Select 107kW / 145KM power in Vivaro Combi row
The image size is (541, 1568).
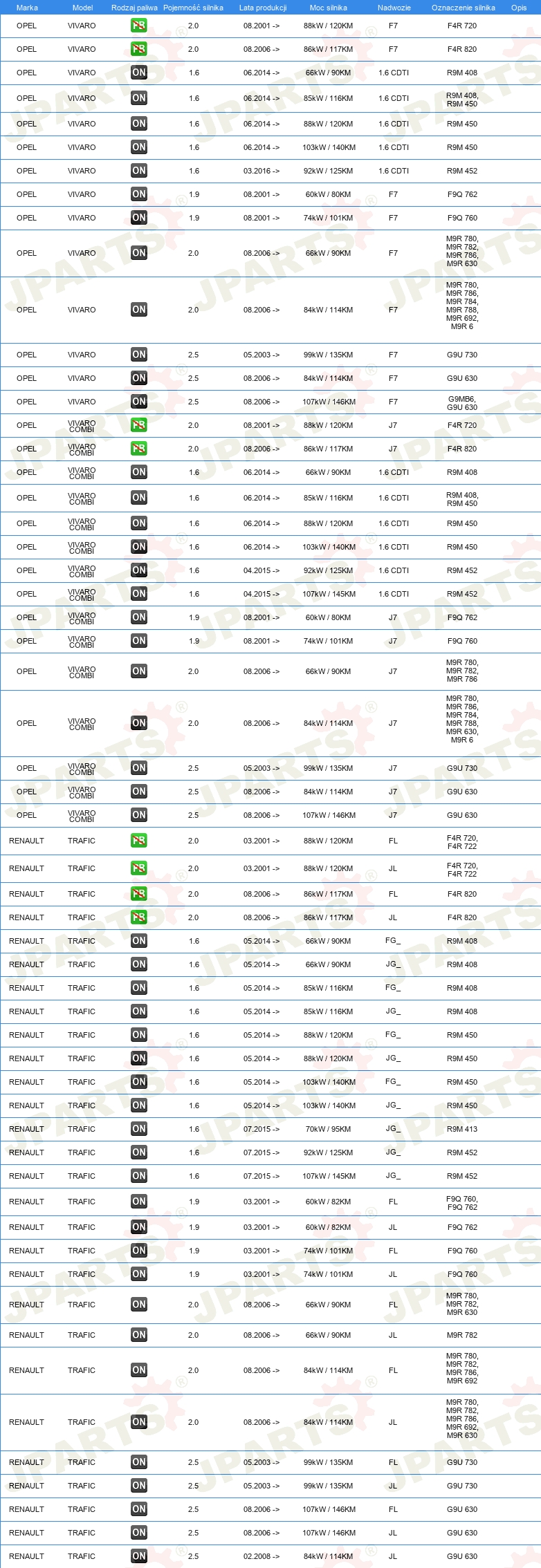[x=329, y=594]
